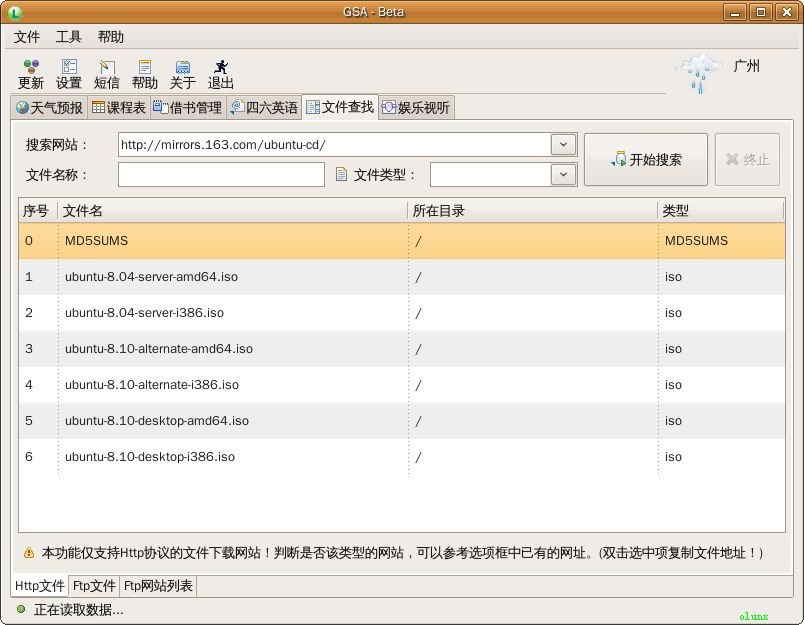Click the 文件类型 combo text box
This screenshot has height=625, width=804.
coord(490,174)
